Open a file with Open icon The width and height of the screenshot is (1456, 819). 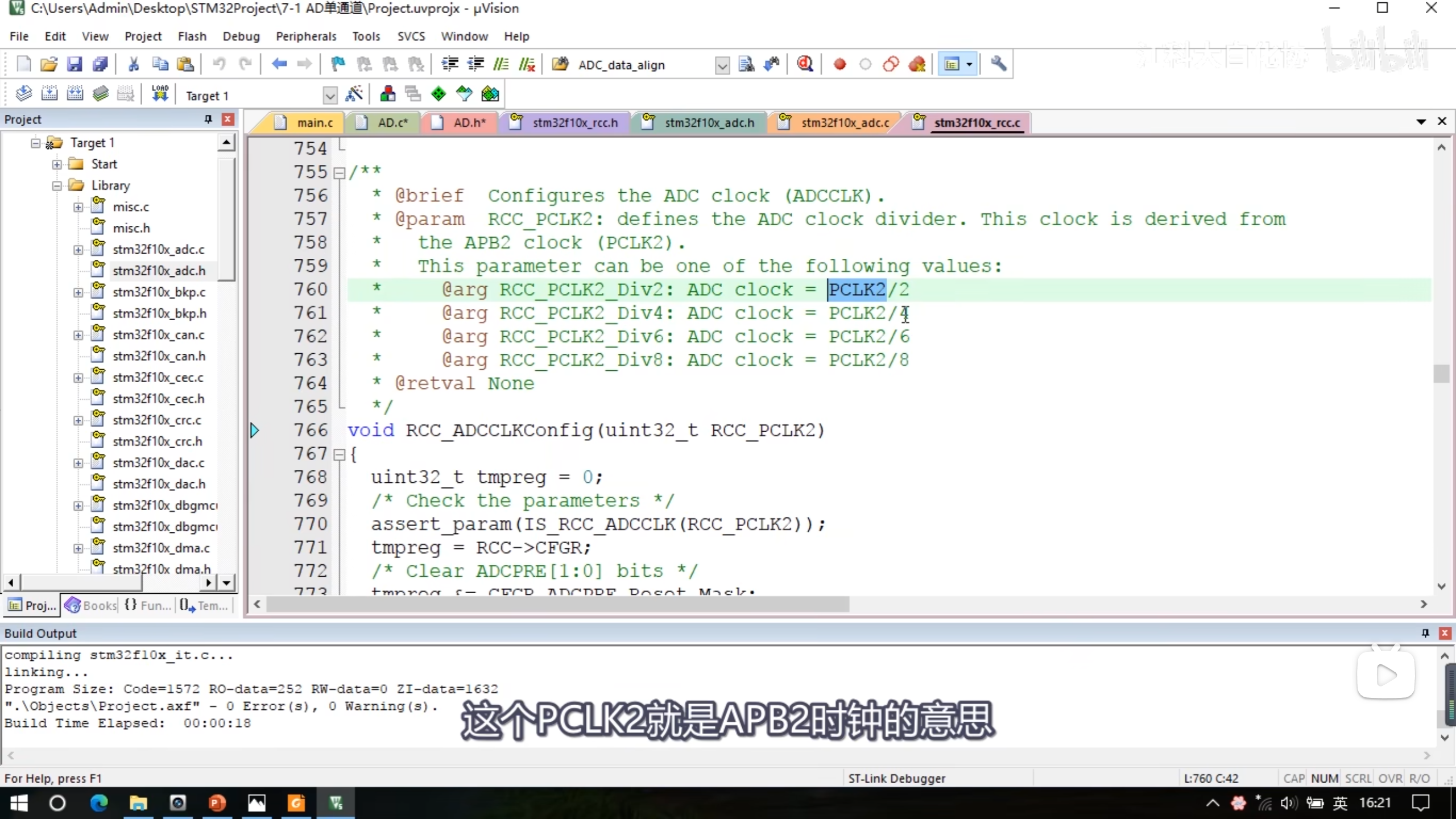tap(49, 64)
